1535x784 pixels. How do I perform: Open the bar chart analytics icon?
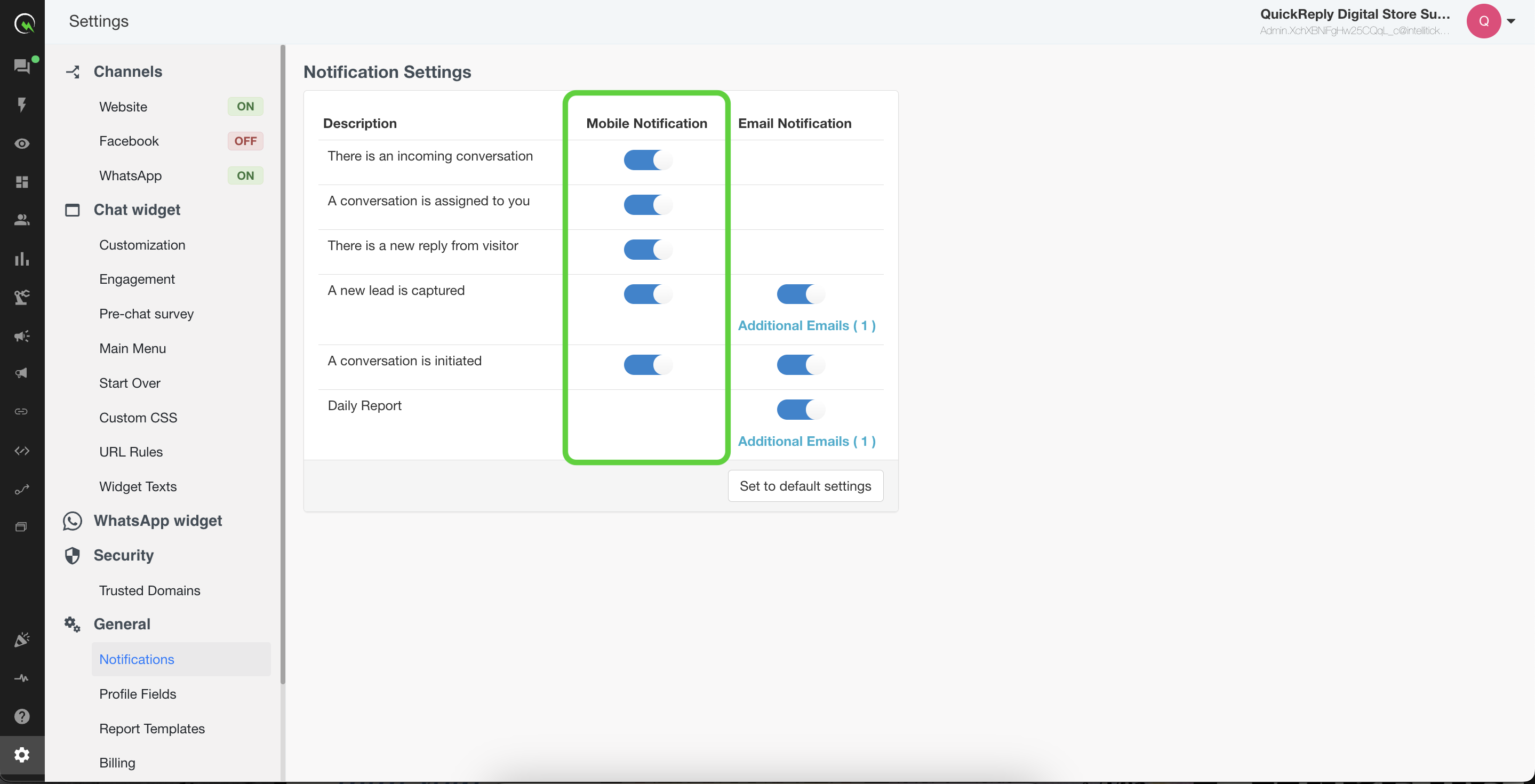click(x=22, y=259)
